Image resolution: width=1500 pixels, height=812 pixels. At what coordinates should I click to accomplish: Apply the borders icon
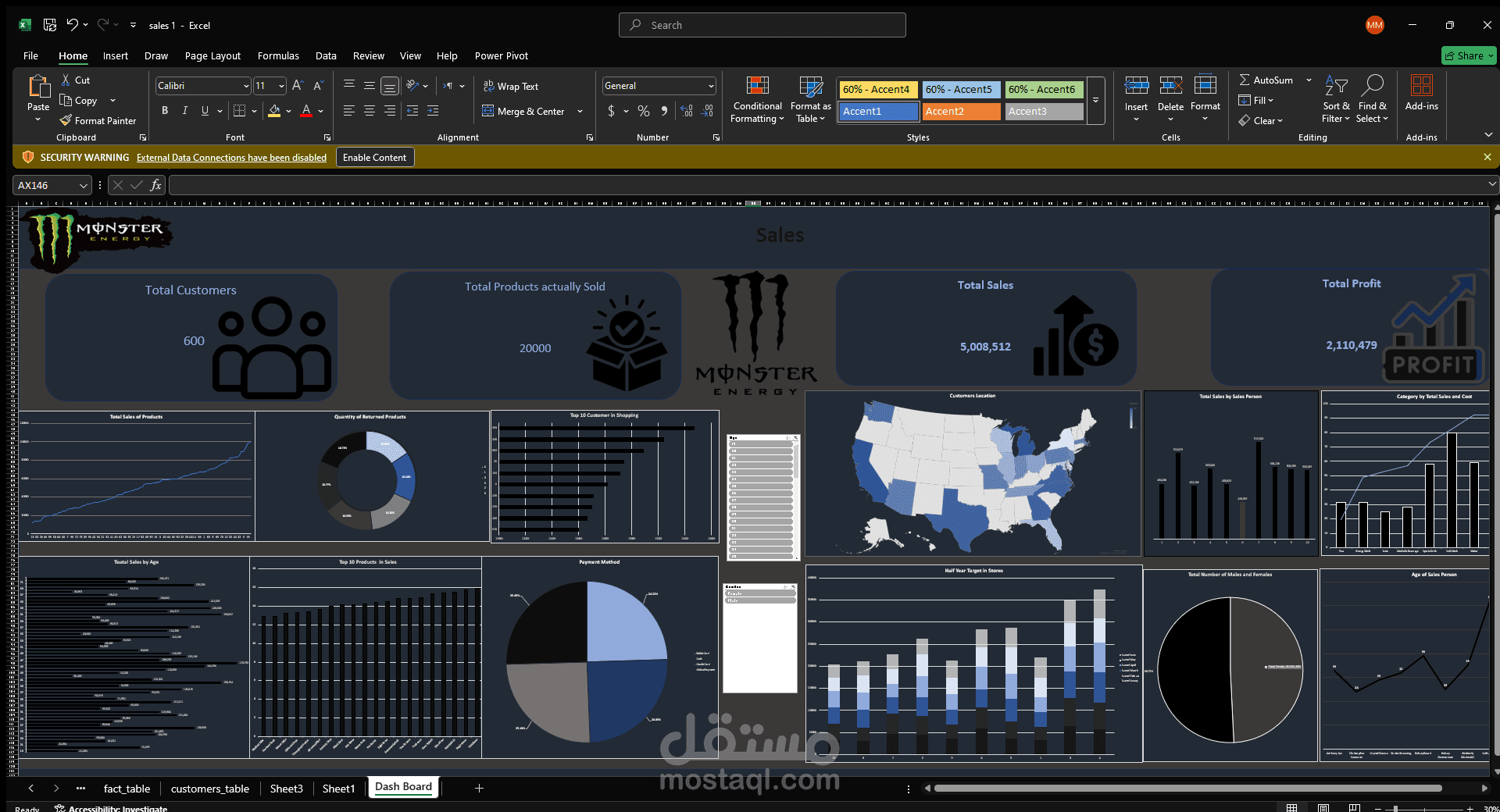(x=240, y=111)
